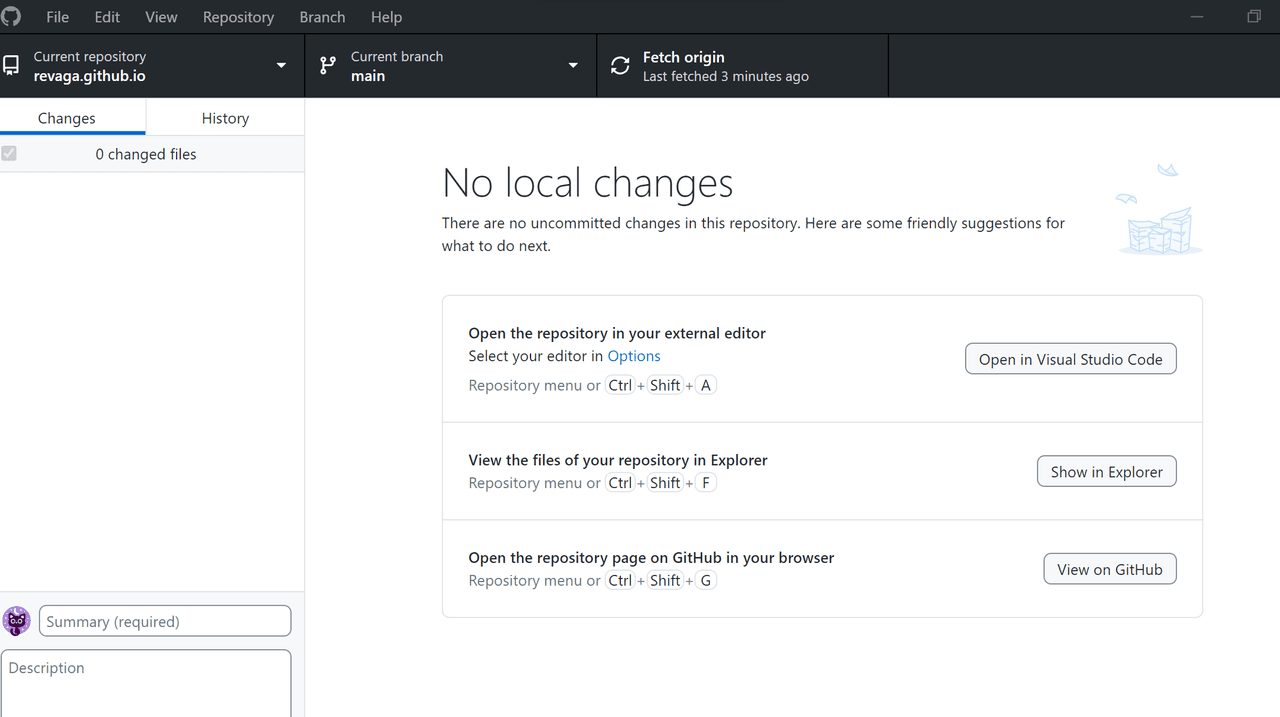Toggle the select-all changed files checkbox

[10, 154]
